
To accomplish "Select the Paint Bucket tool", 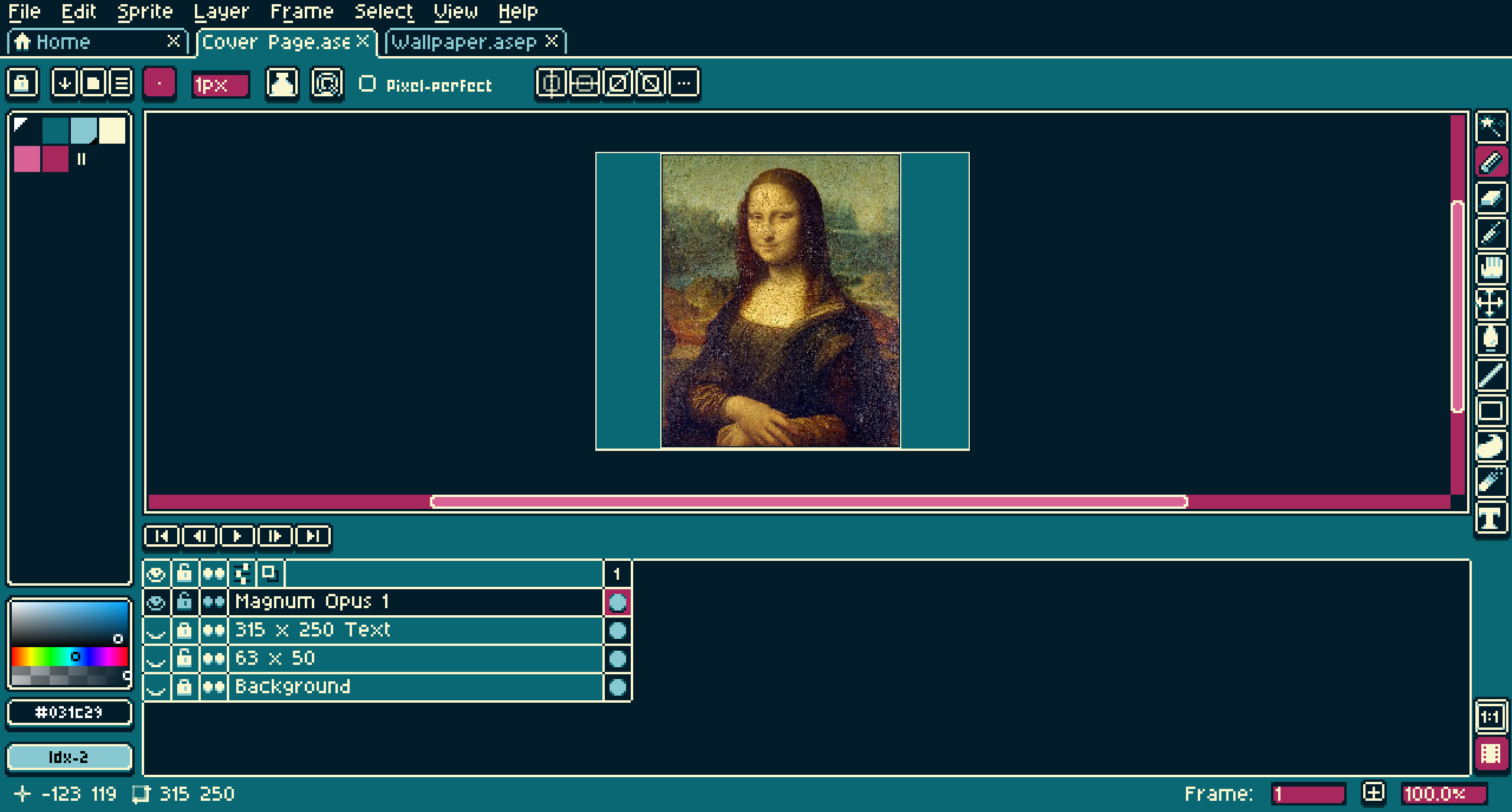I will tap(1490, 340).
